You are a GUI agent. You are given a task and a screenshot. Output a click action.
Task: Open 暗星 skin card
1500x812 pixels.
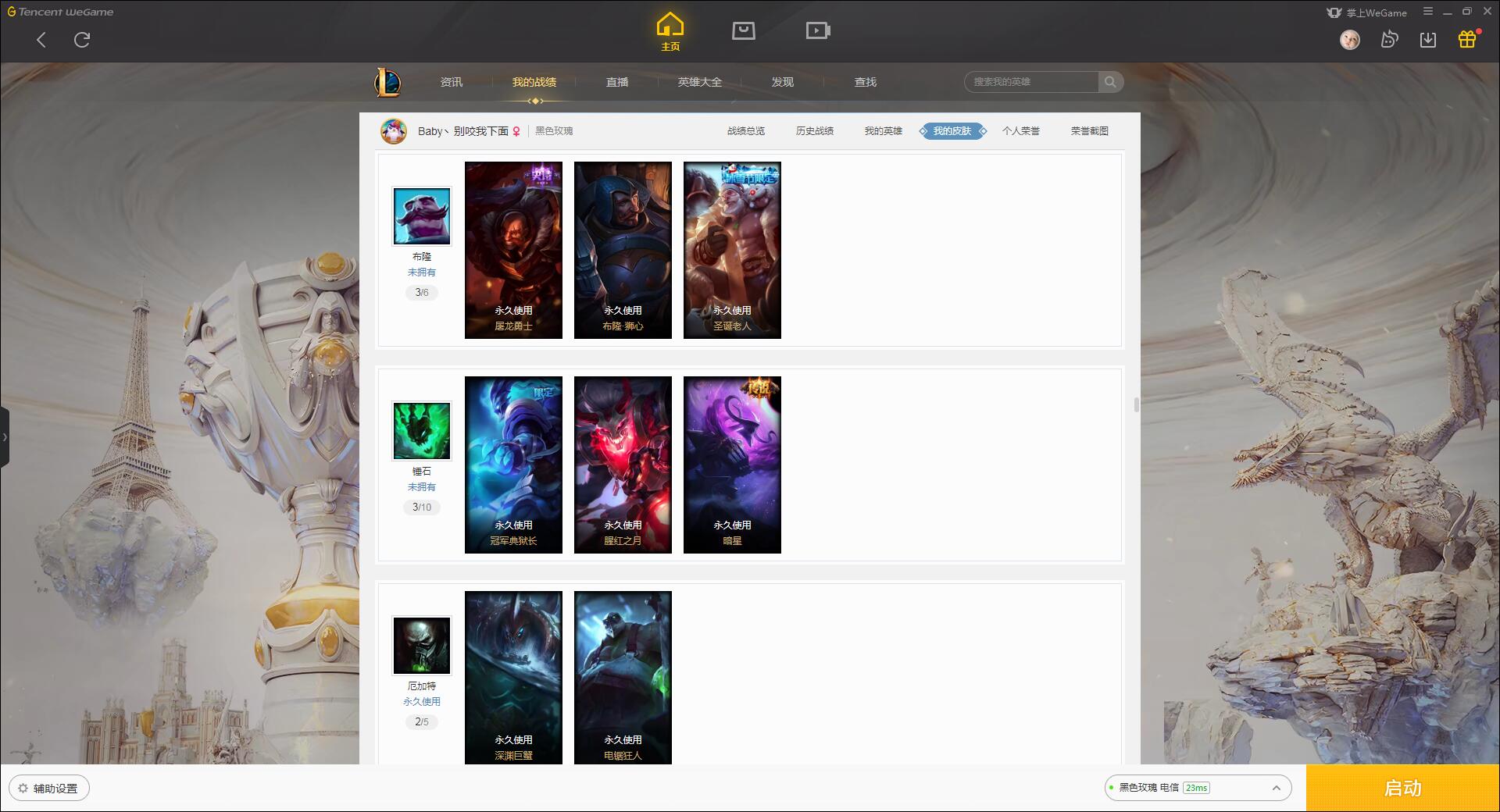pos(732,465)
